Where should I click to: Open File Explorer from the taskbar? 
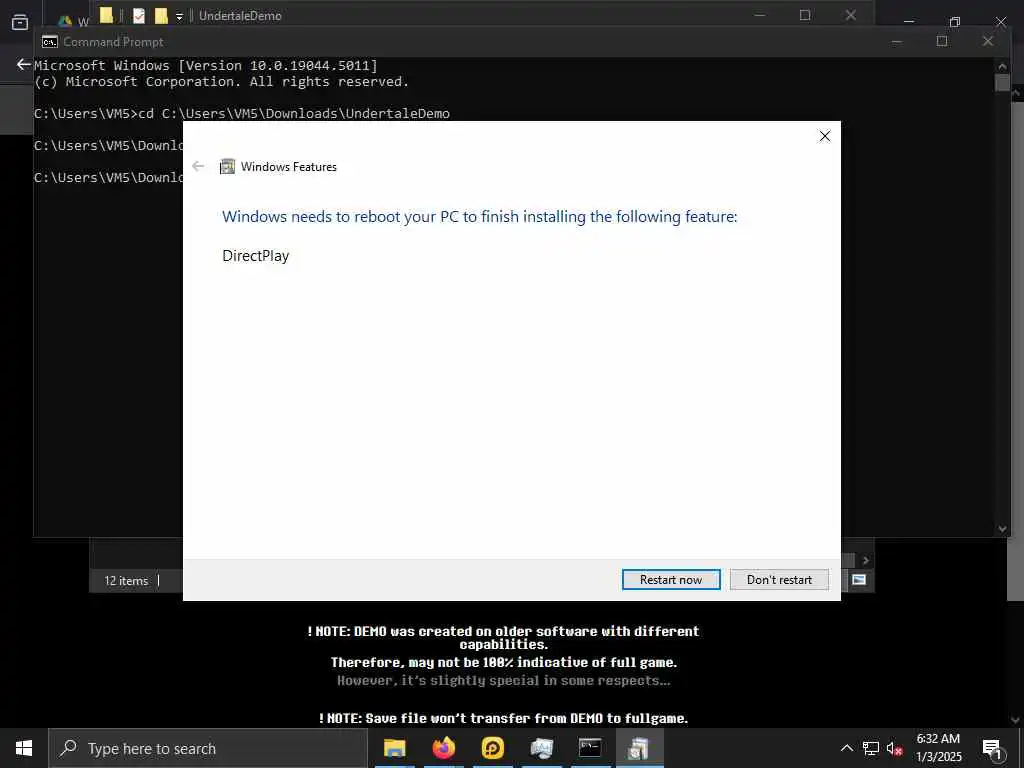(394, 748)
